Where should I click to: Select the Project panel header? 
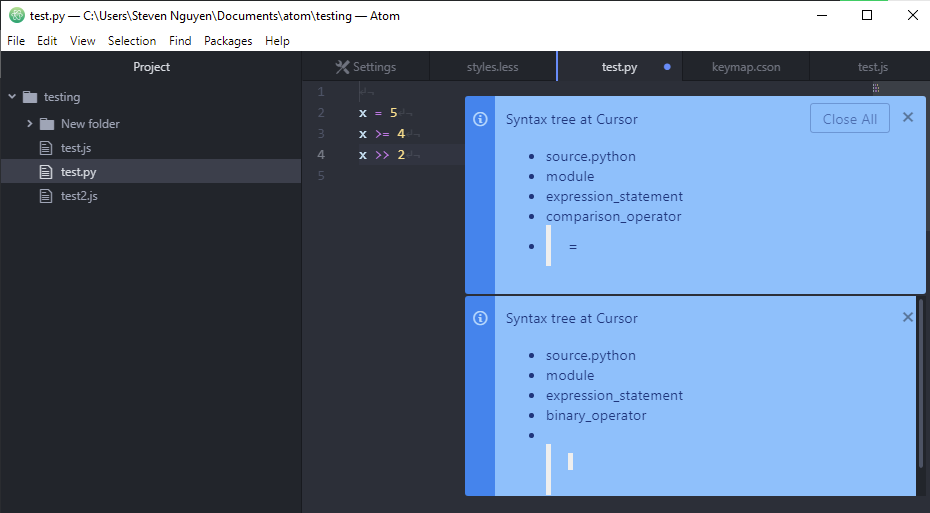(151, 67)
